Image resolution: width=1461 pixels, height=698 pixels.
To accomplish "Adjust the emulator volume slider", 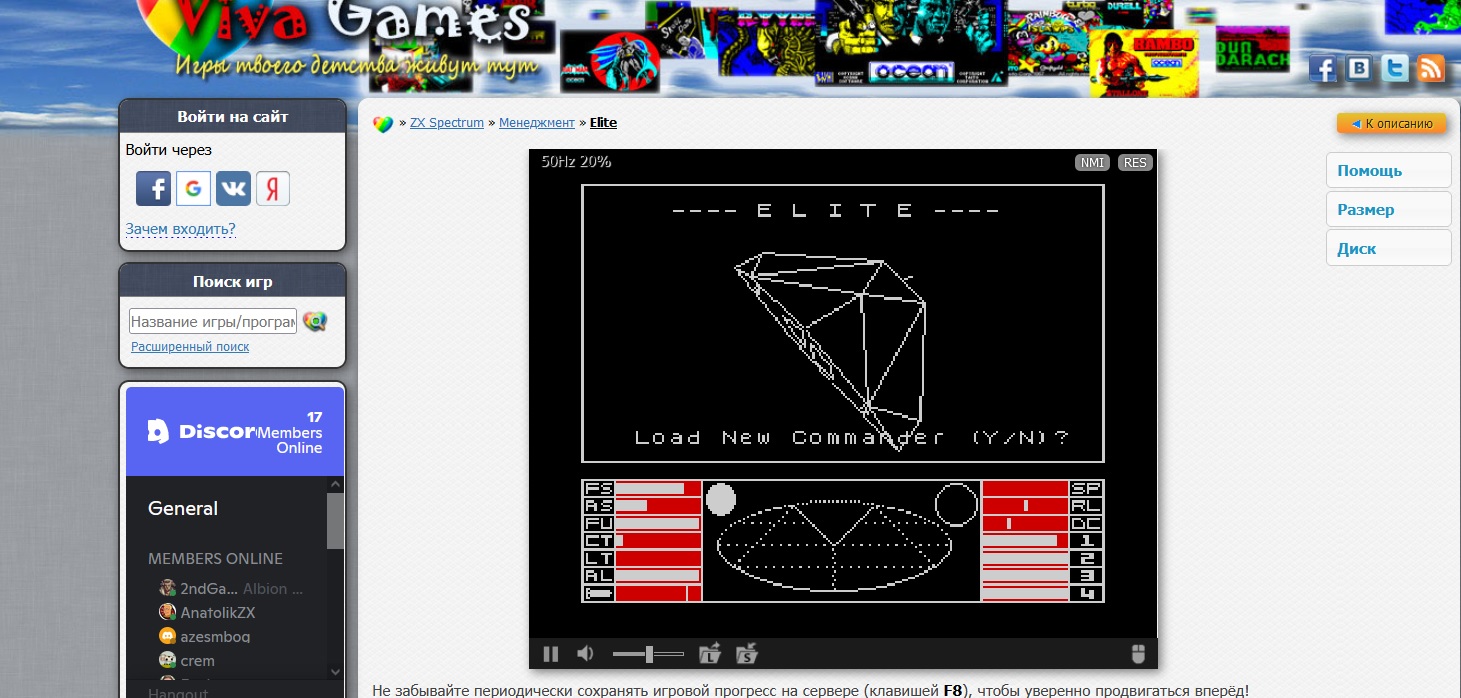I will tap(648, 654).
